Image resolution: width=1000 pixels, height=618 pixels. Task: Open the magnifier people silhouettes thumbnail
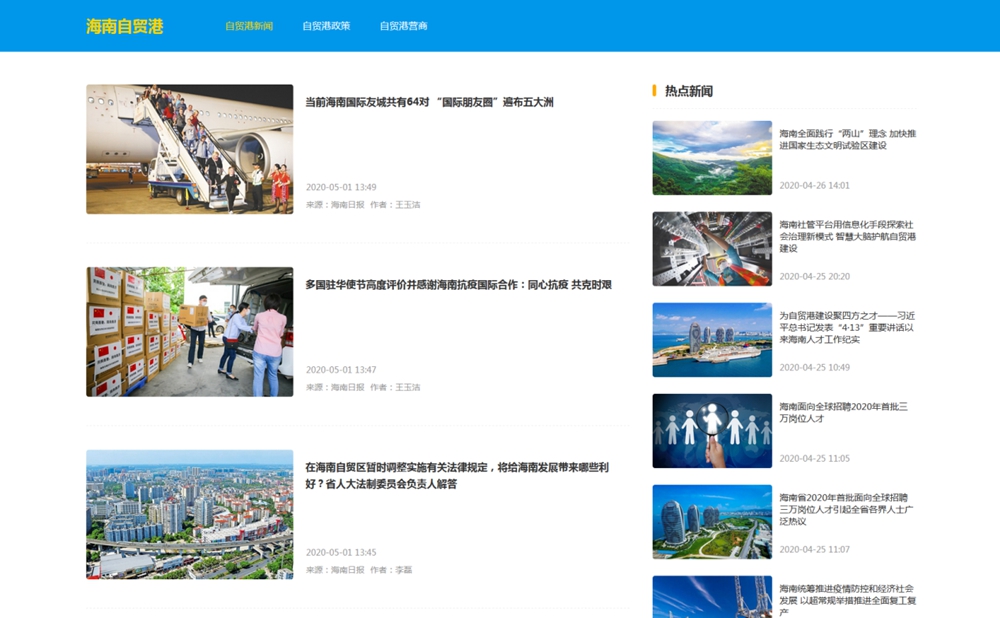point(712,430)
